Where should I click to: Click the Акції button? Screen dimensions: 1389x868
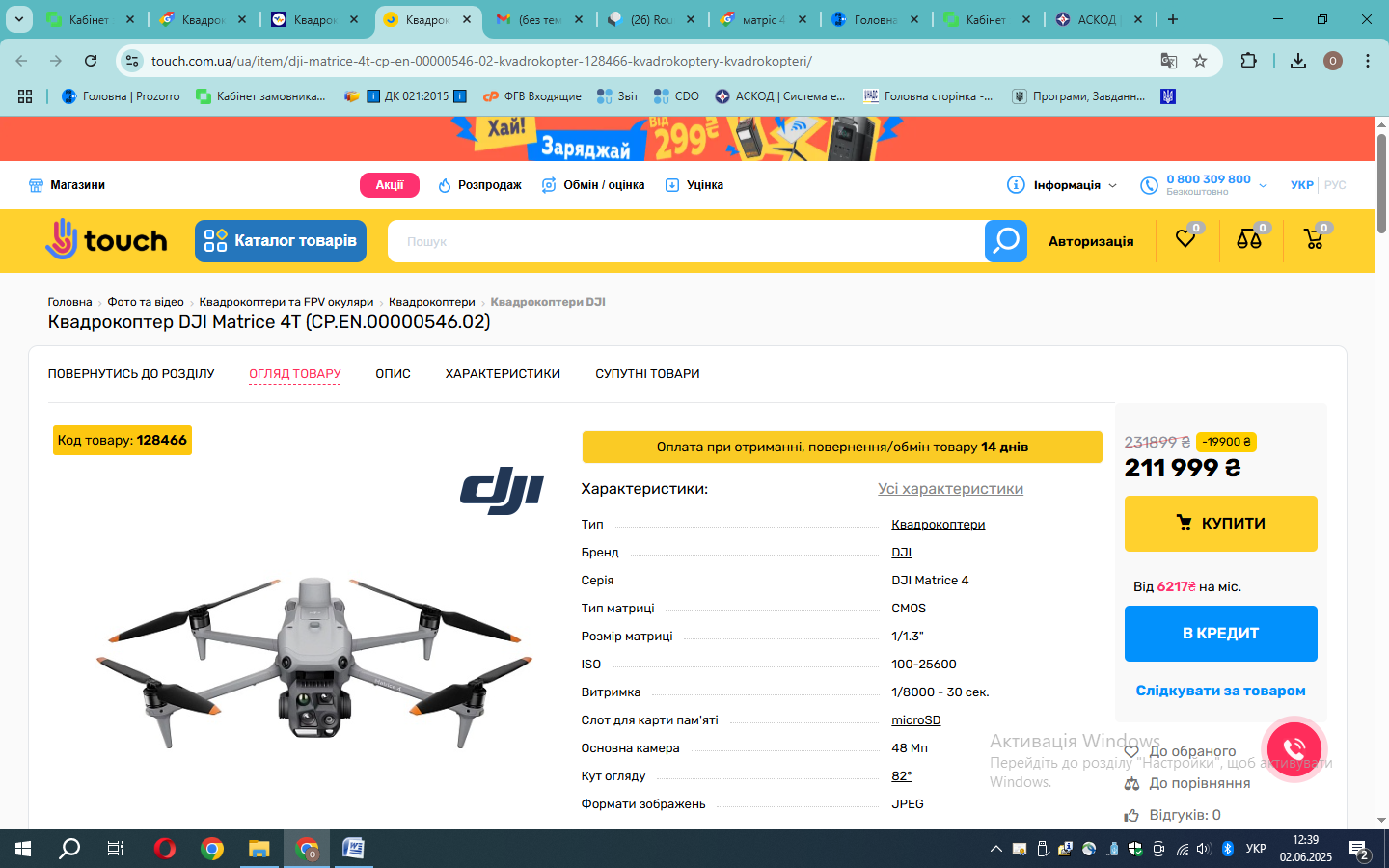coord(390,185)
